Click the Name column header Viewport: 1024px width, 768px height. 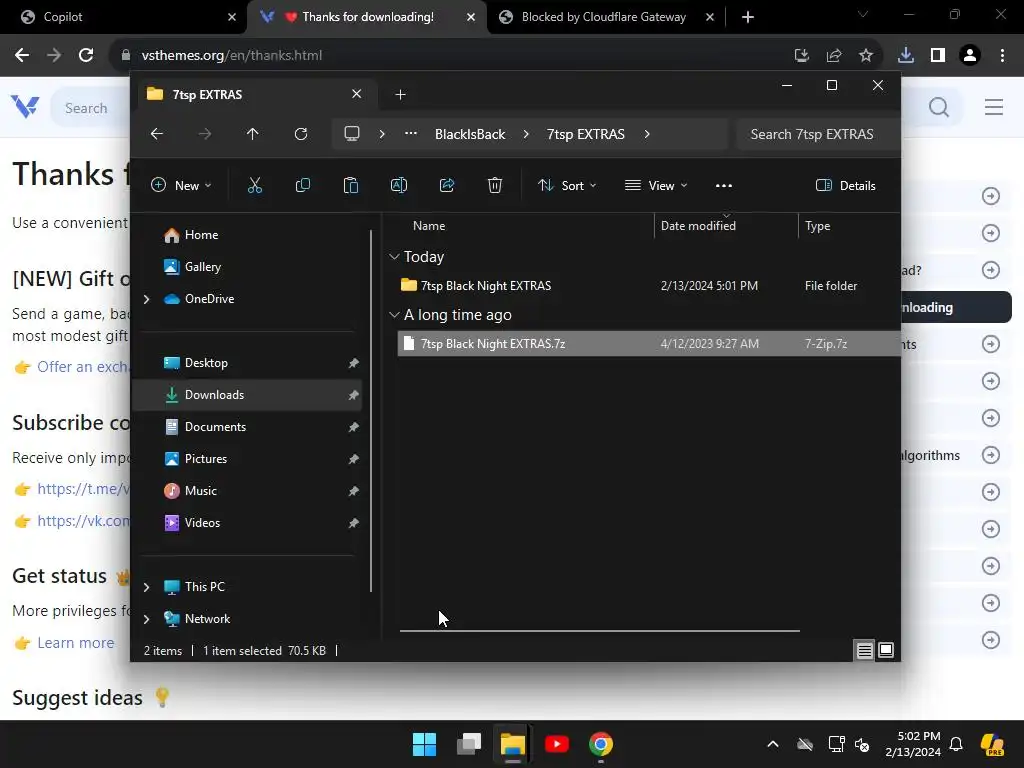[x=429, y=226]
